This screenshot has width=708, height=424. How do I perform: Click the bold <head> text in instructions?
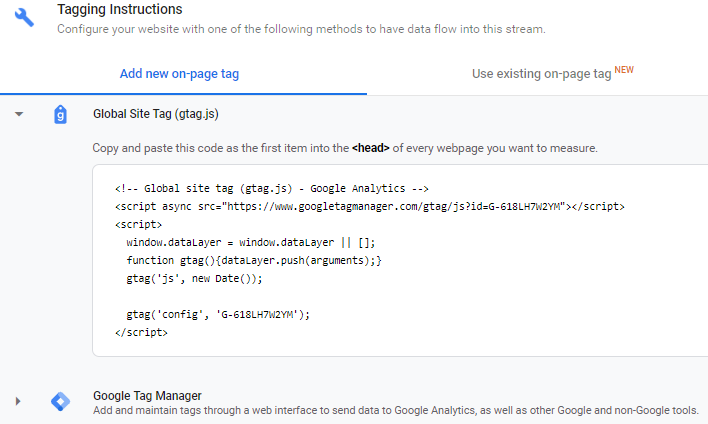click(x=371, y=148)
